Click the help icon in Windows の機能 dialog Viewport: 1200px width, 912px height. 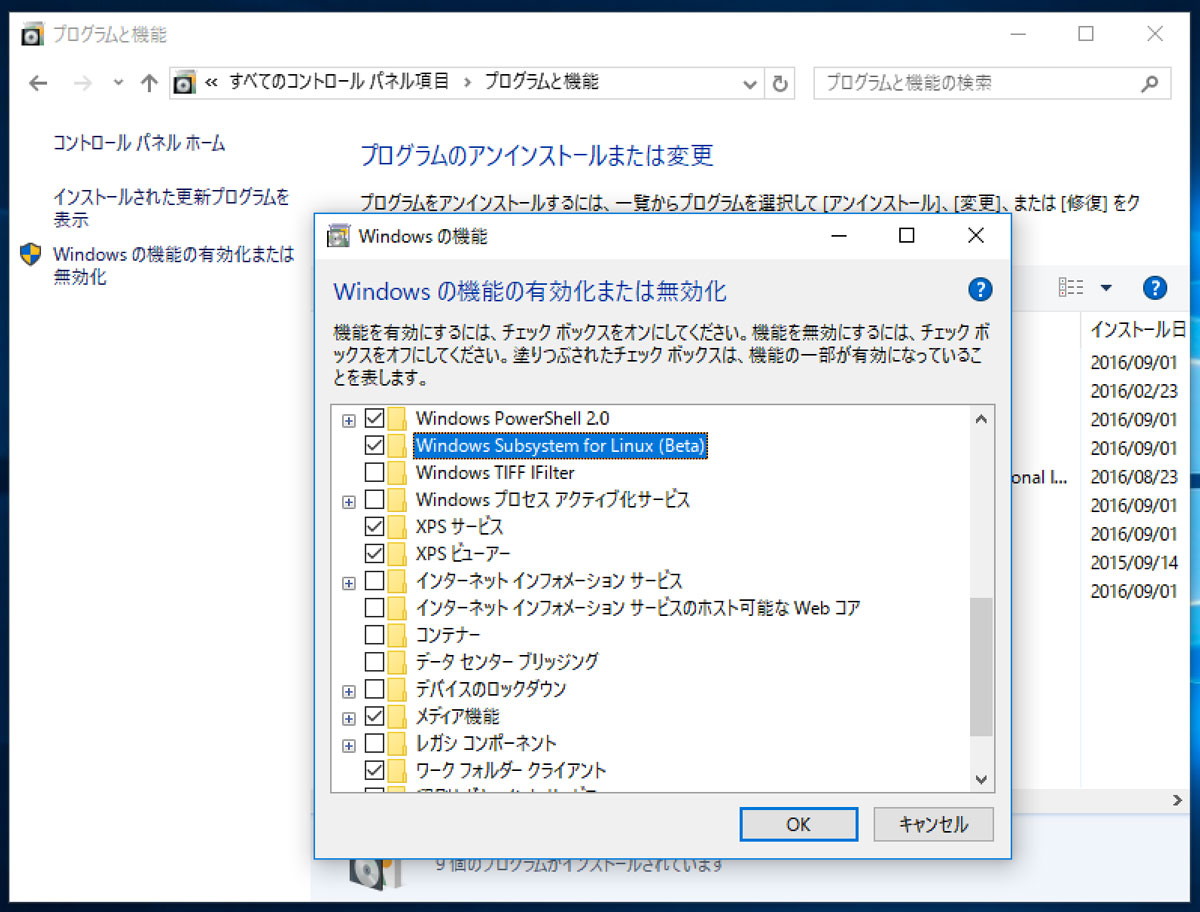(x=980, y=290)
